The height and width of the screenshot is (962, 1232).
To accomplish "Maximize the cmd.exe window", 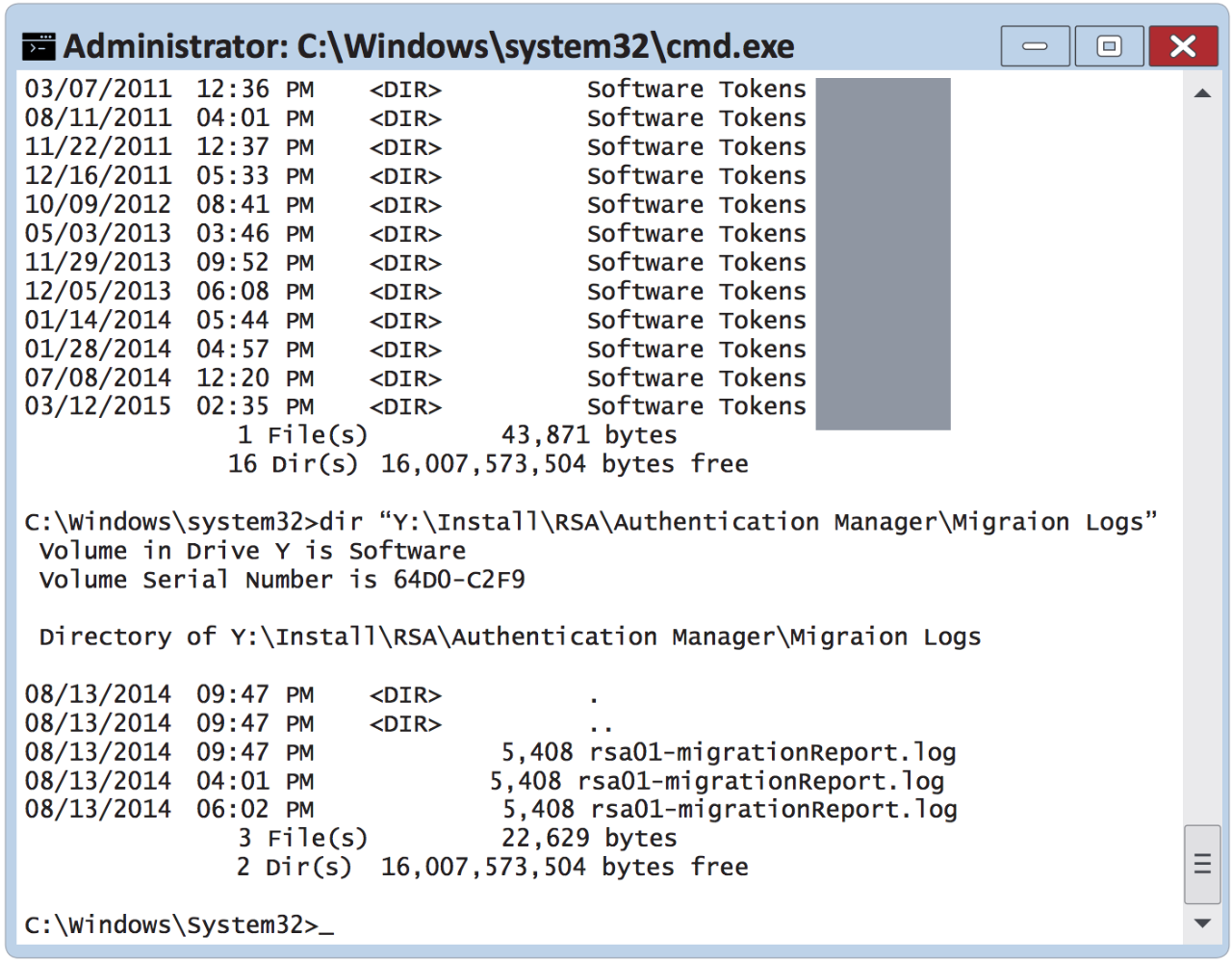I will pos(1109,46).
